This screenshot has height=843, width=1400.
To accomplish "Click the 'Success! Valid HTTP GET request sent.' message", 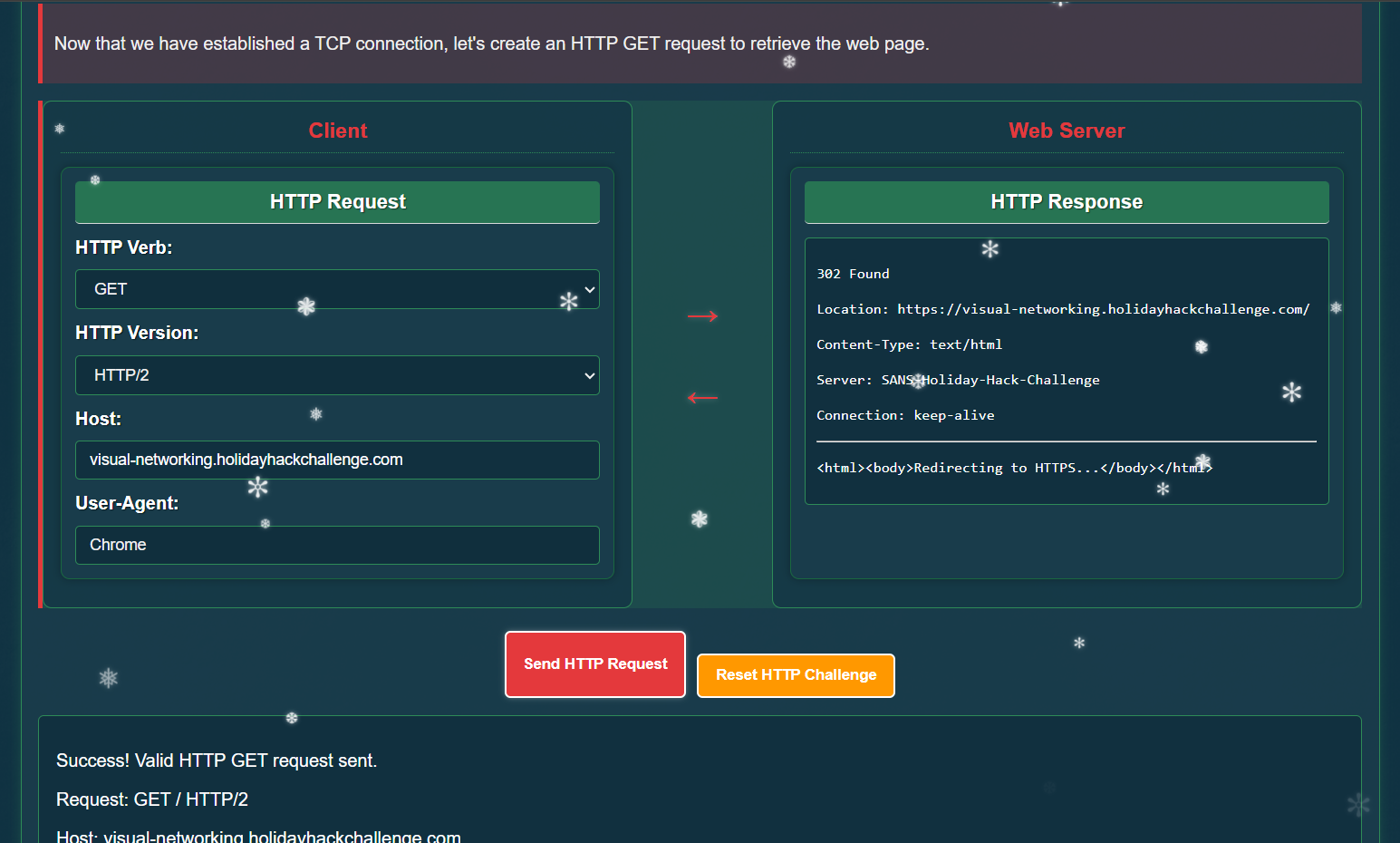I will [217, 761].
